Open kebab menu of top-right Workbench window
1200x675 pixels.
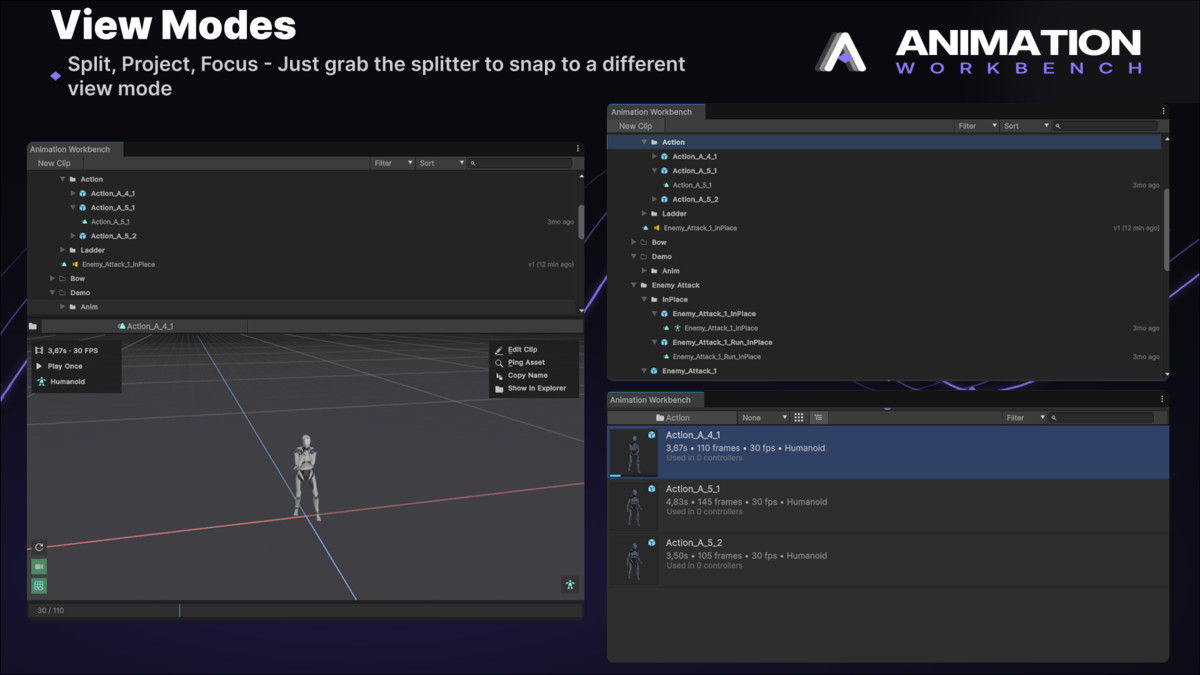click(x=1163, y=112)
